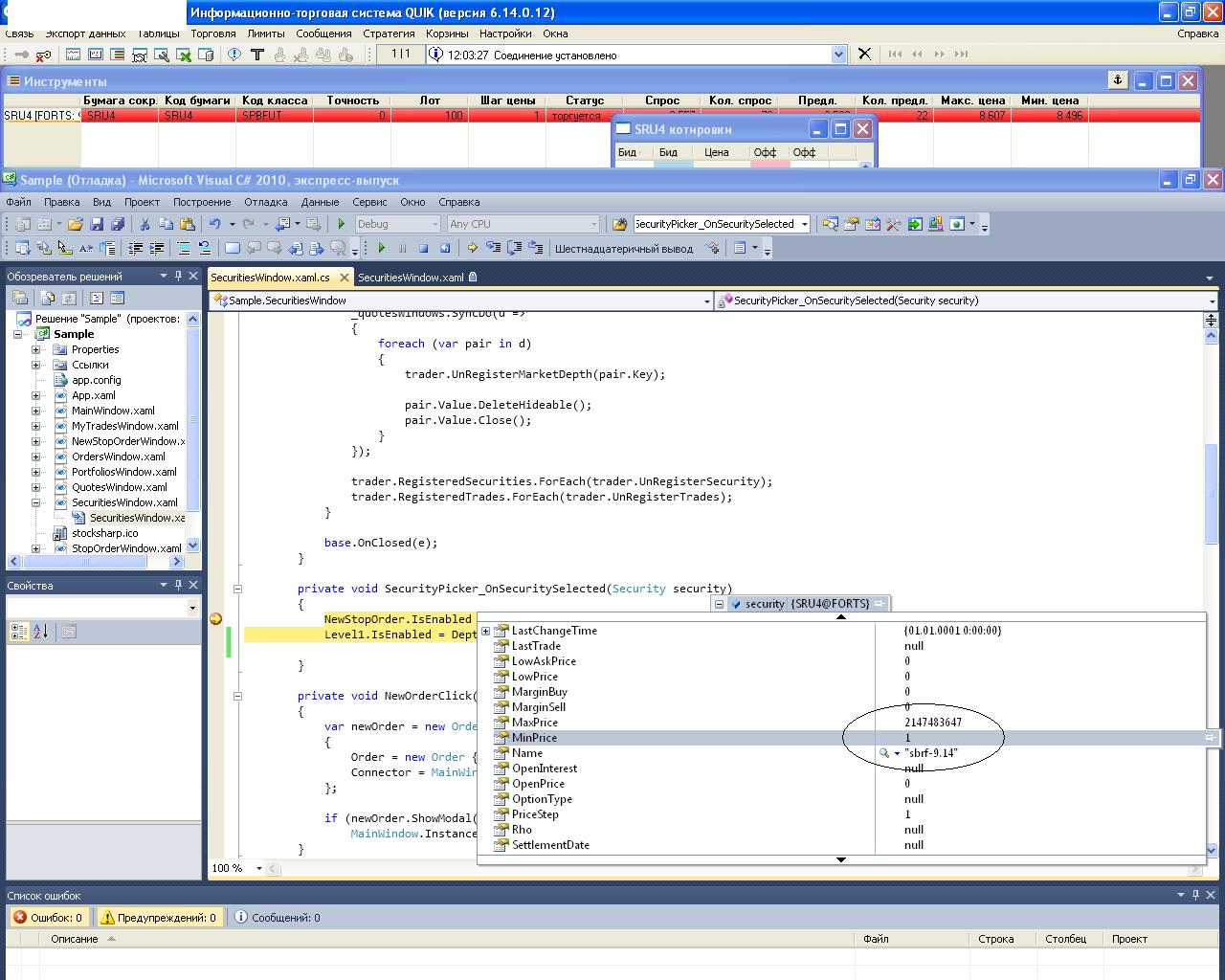Click the info bubble icon in QUIK toolbar
Screen dimensions: 1225x980
[x=234, y=55]
